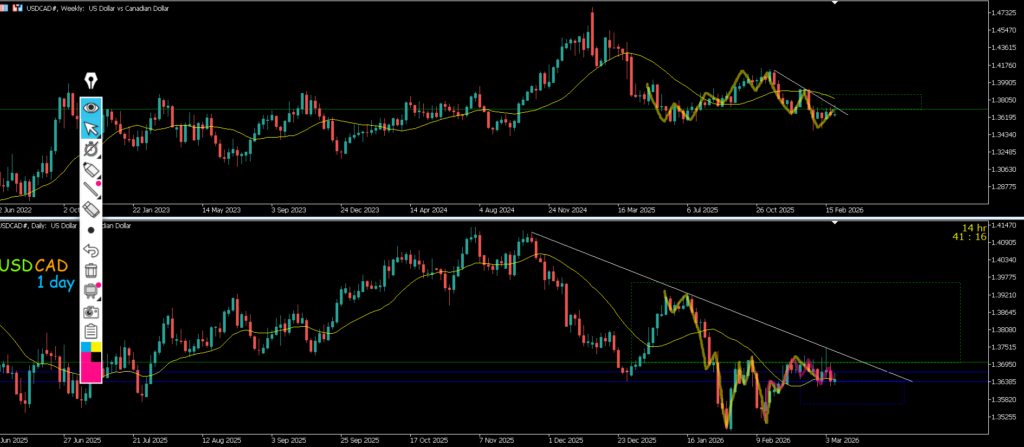
Task: Undo the last drawing stroke
Action: [91, 249]
